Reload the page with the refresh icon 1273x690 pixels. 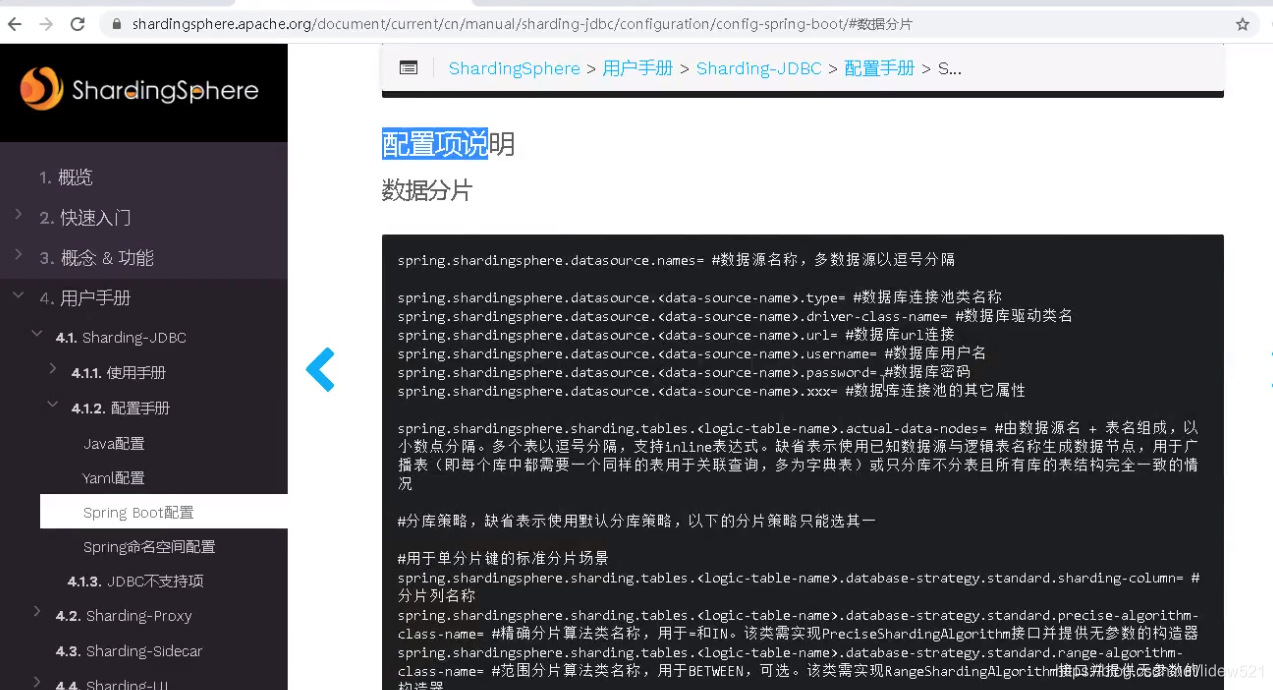[x=77, y=24]
